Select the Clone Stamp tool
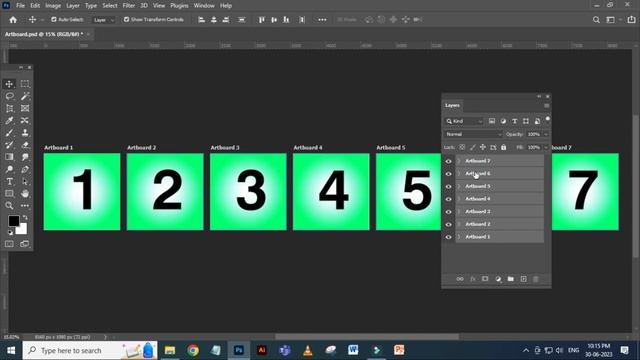The image size is (640, 360). pos(25,133)
